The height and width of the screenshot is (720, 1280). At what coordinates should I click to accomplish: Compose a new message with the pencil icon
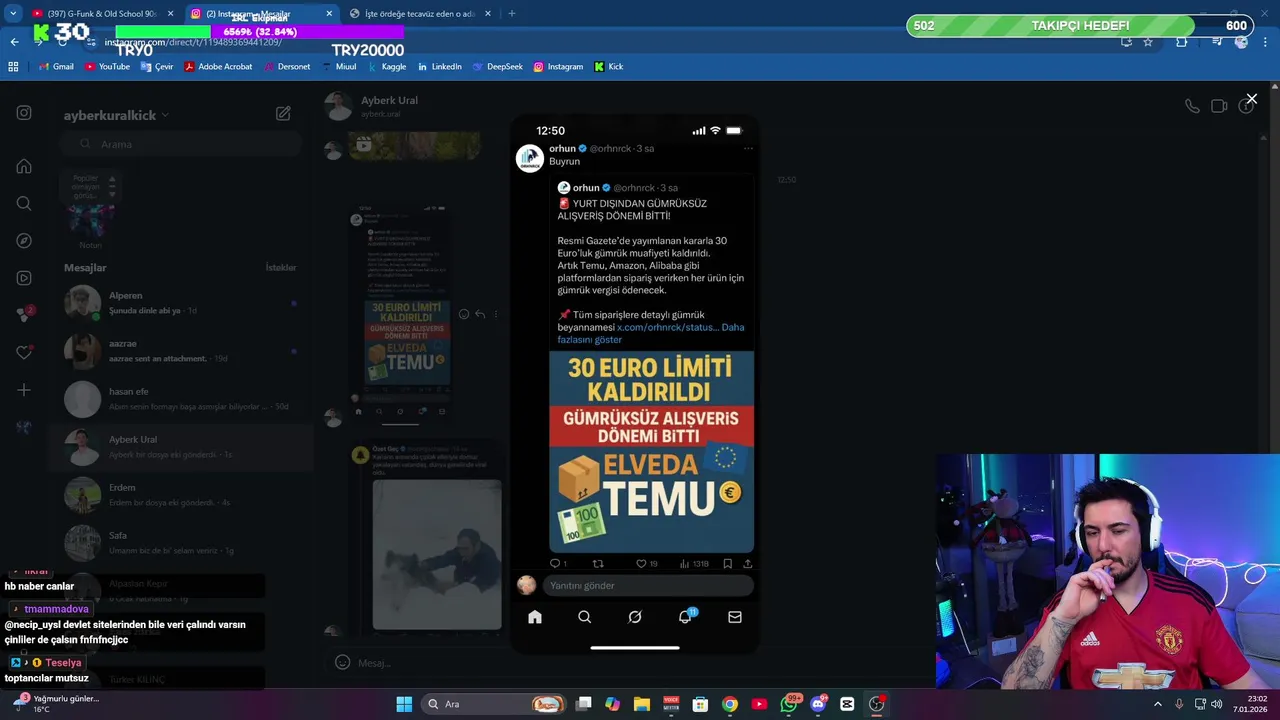[283, 114]
